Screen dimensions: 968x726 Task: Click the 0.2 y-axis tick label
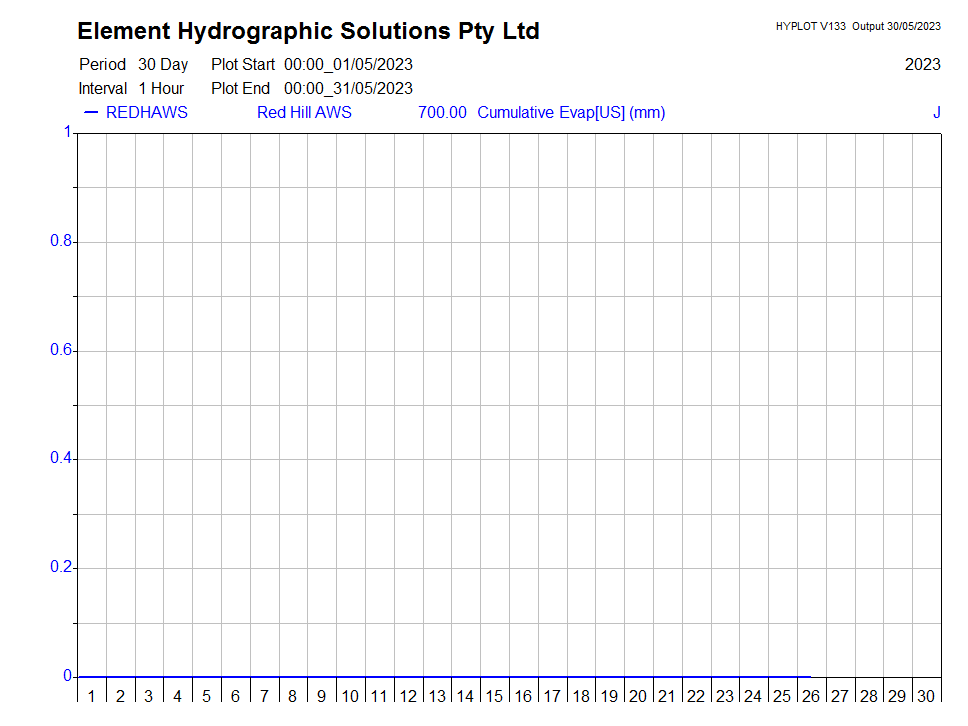[61, 568]
